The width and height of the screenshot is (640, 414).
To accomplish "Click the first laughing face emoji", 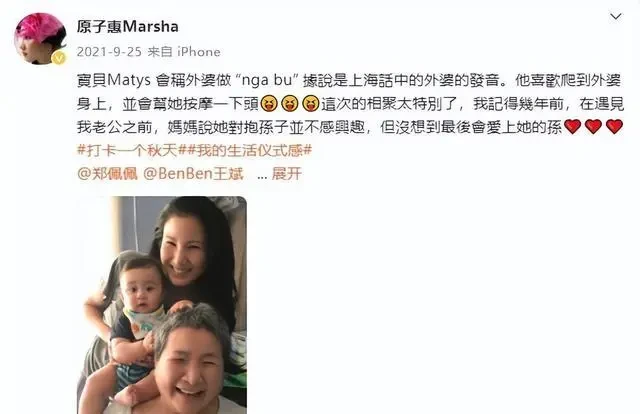I will pos(269,104).
